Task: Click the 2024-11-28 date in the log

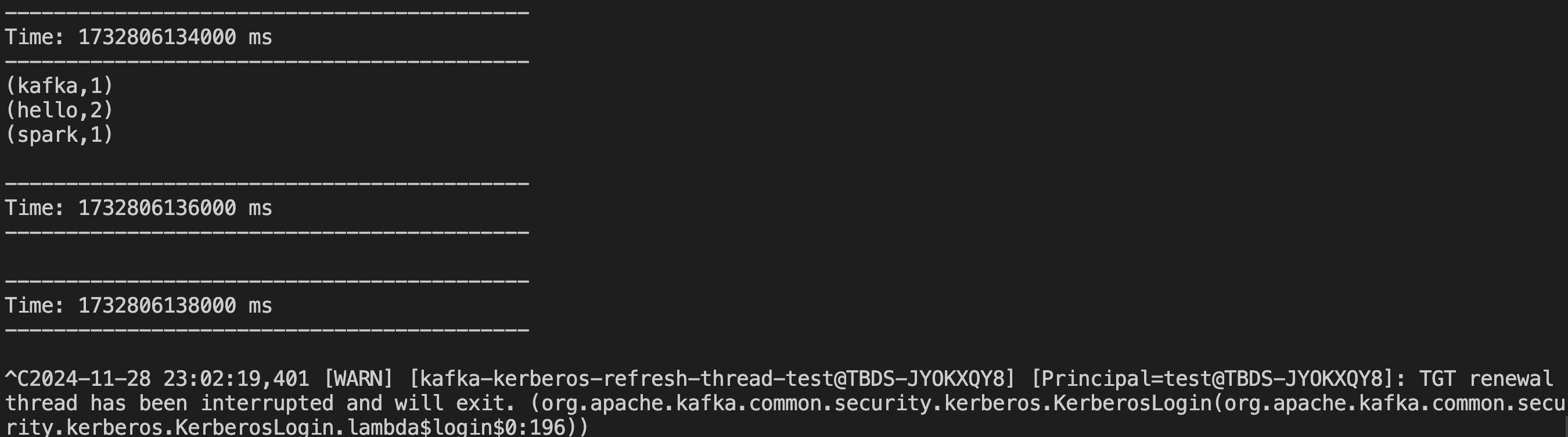Action: 90,379
